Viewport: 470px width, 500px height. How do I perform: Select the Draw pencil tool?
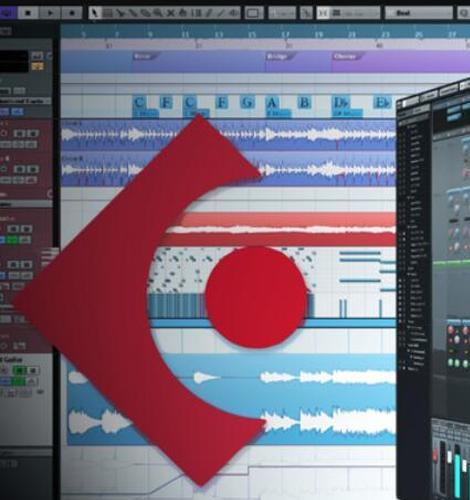(x=209, y=13)
